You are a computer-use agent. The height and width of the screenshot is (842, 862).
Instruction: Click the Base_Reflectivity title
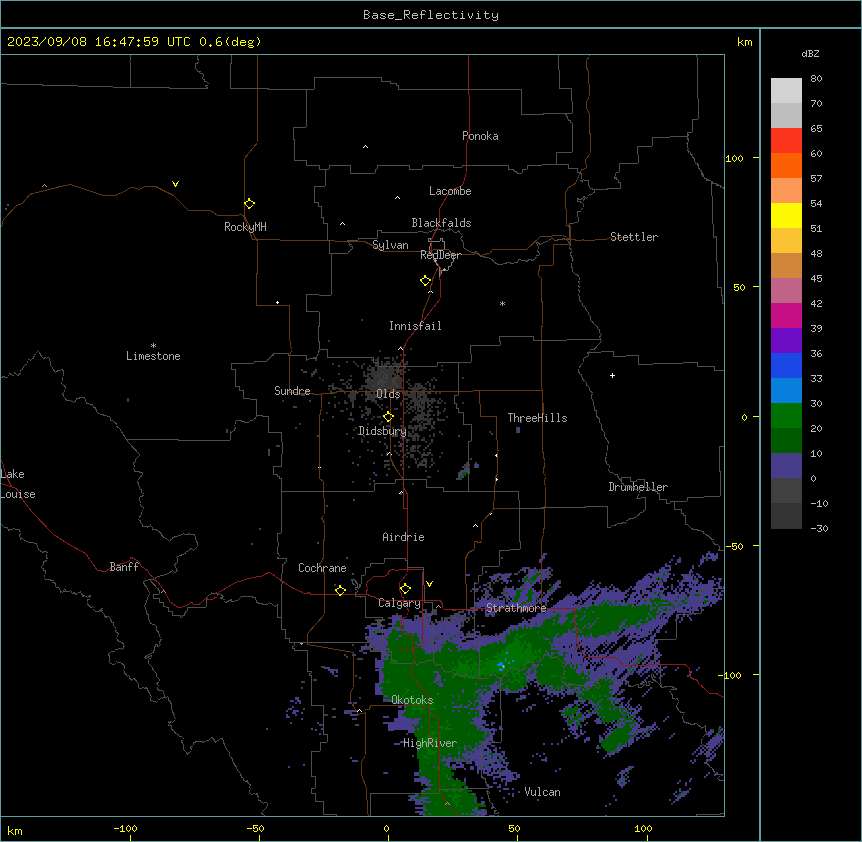click(x=430, y=15)
